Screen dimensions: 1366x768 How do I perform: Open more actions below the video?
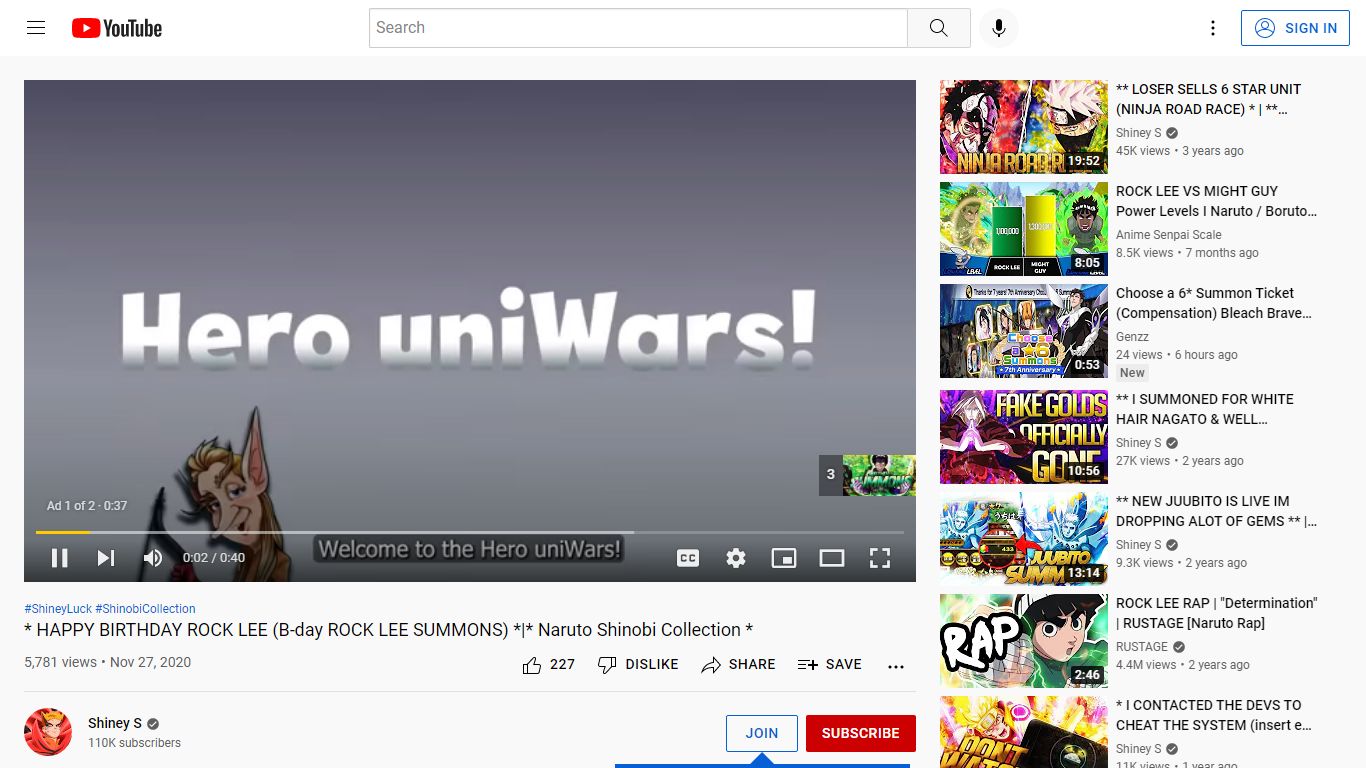896,666
